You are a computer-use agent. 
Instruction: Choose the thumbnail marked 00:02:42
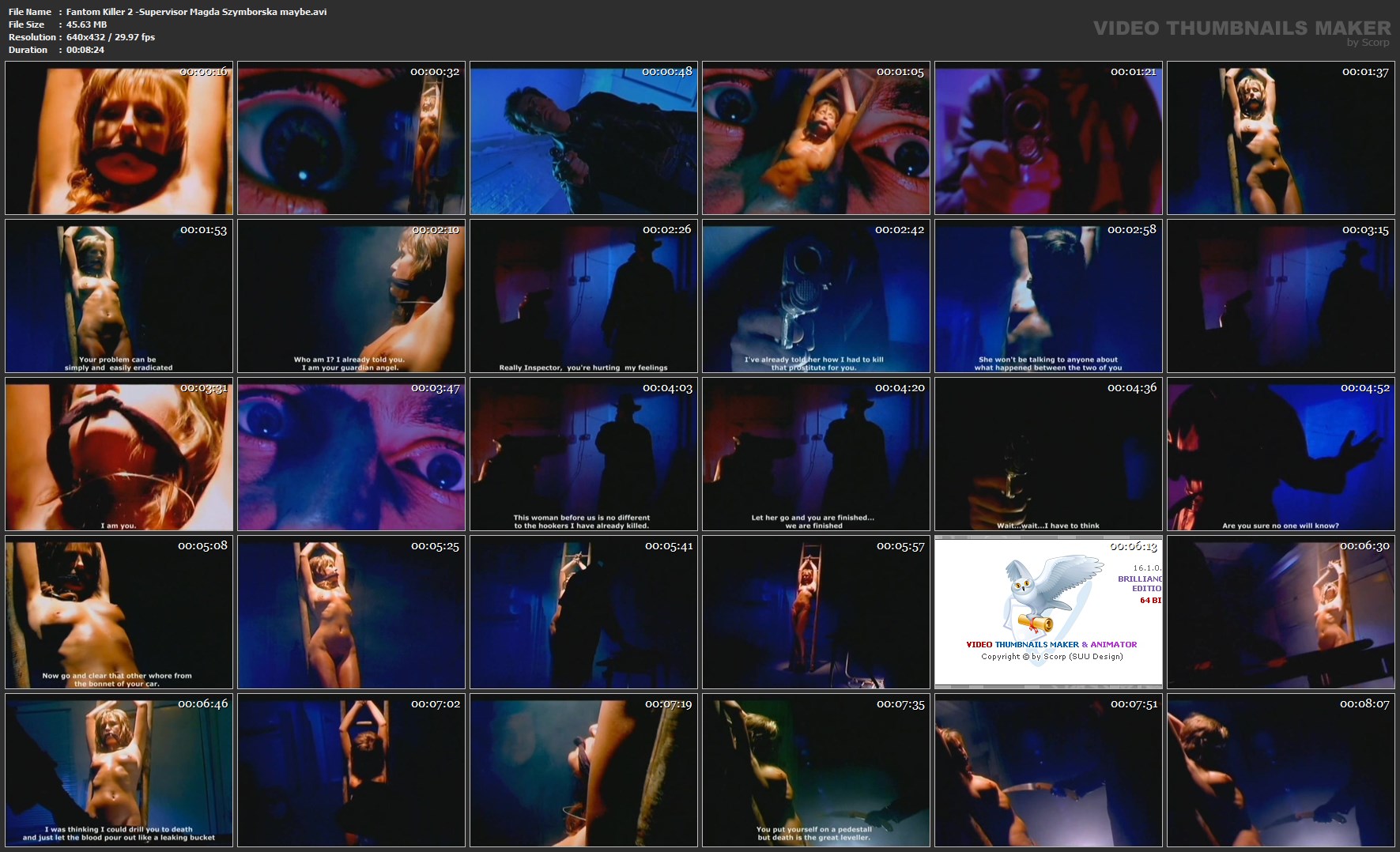[x=817, y=296]
